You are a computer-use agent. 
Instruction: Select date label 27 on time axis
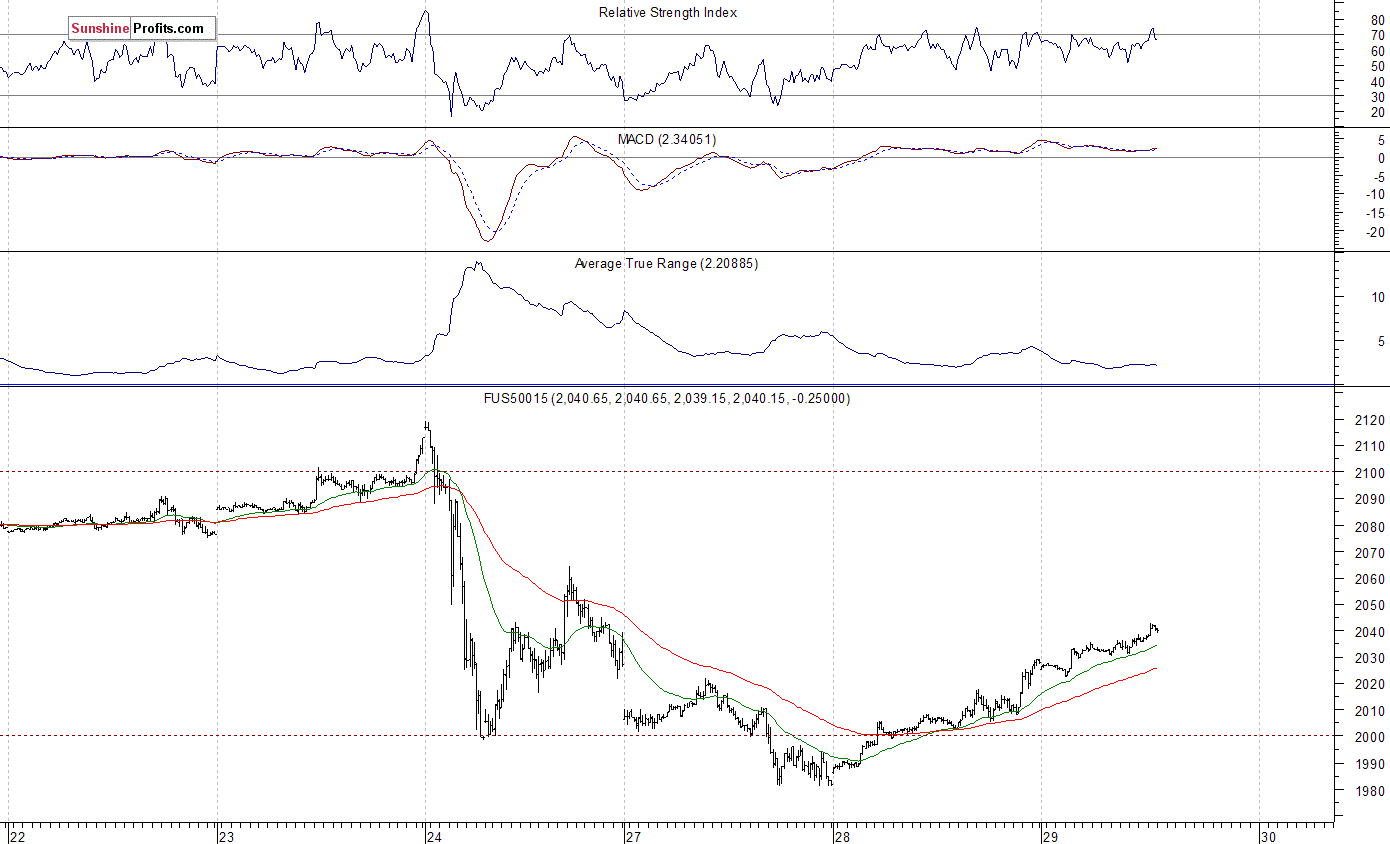[633, 836]
